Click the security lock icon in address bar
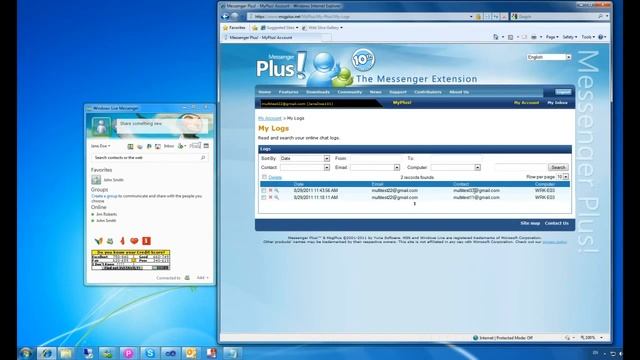Screen dimensions: 640x360 pyautogui.click(x=478, y=17)
